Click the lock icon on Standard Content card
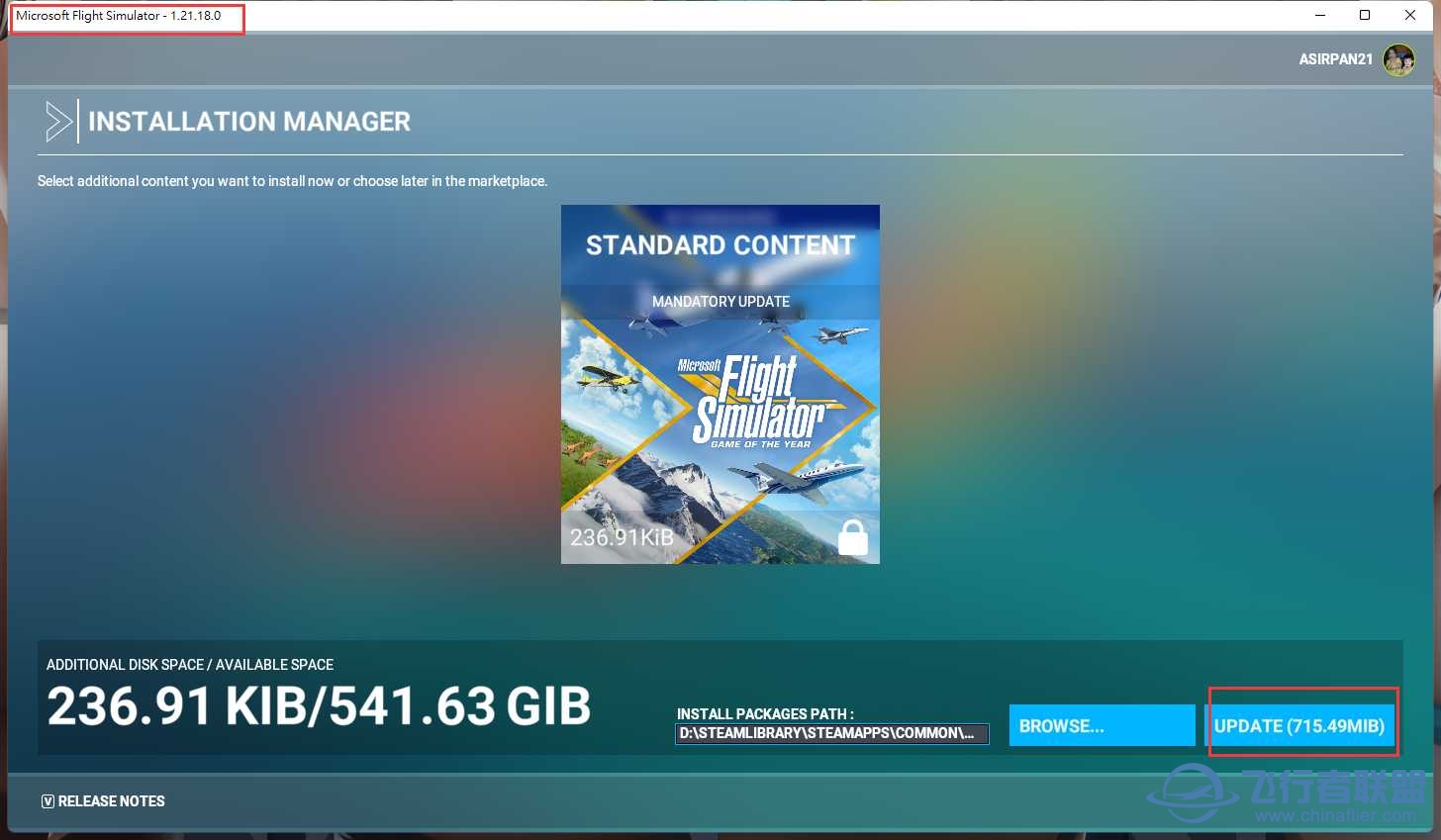 point(851,536)
